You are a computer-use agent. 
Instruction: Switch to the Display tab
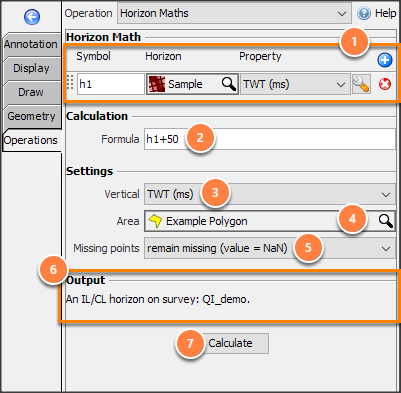[x=31, y=68]
